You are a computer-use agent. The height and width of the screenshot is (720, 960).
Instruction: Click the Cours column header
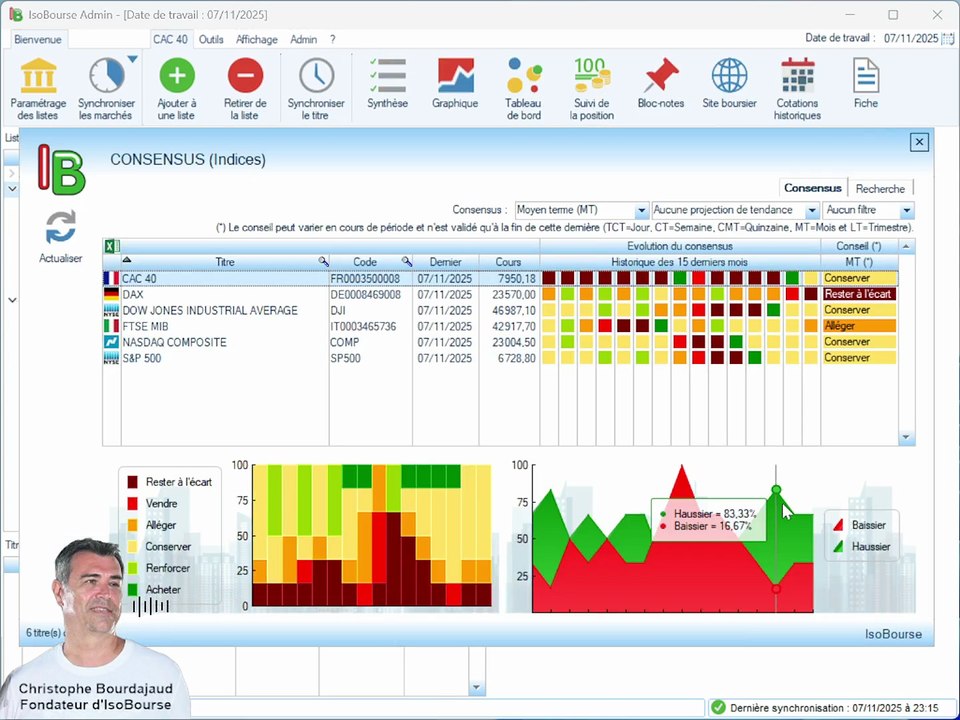[x=509, y=262]
